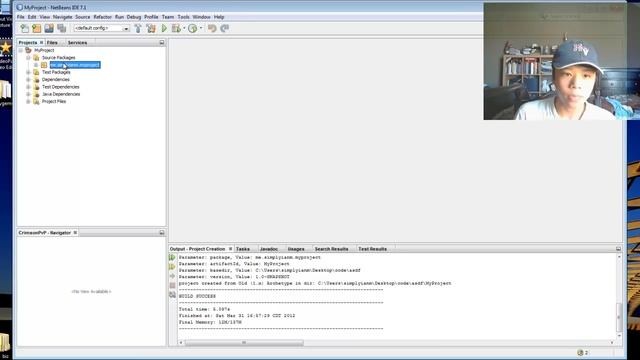
Task: Expand the Project Files node
Action: pos(29,102)
